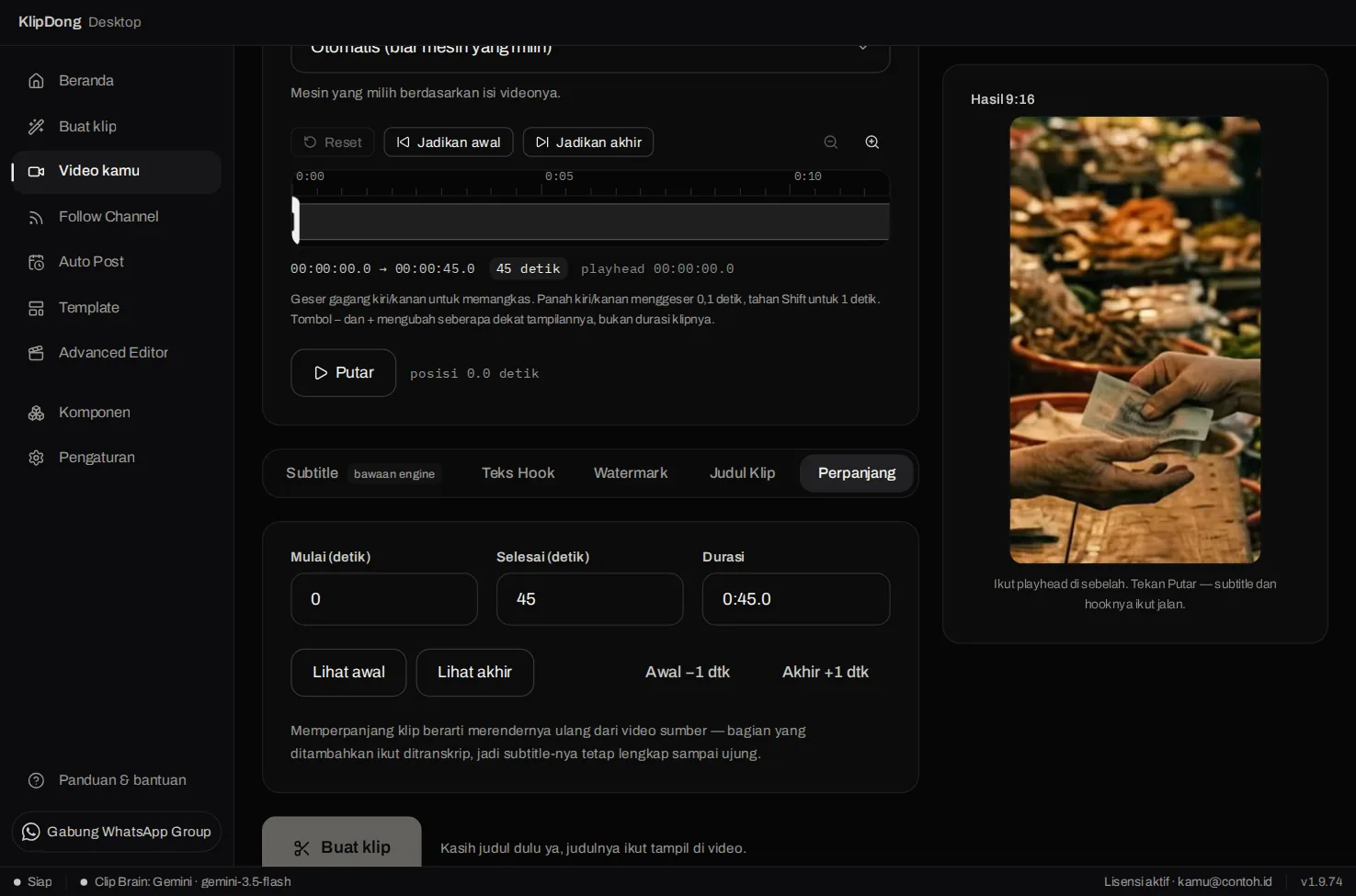
Task: Click Clip Brain Gemini status entry
Action: coord(187,882)
